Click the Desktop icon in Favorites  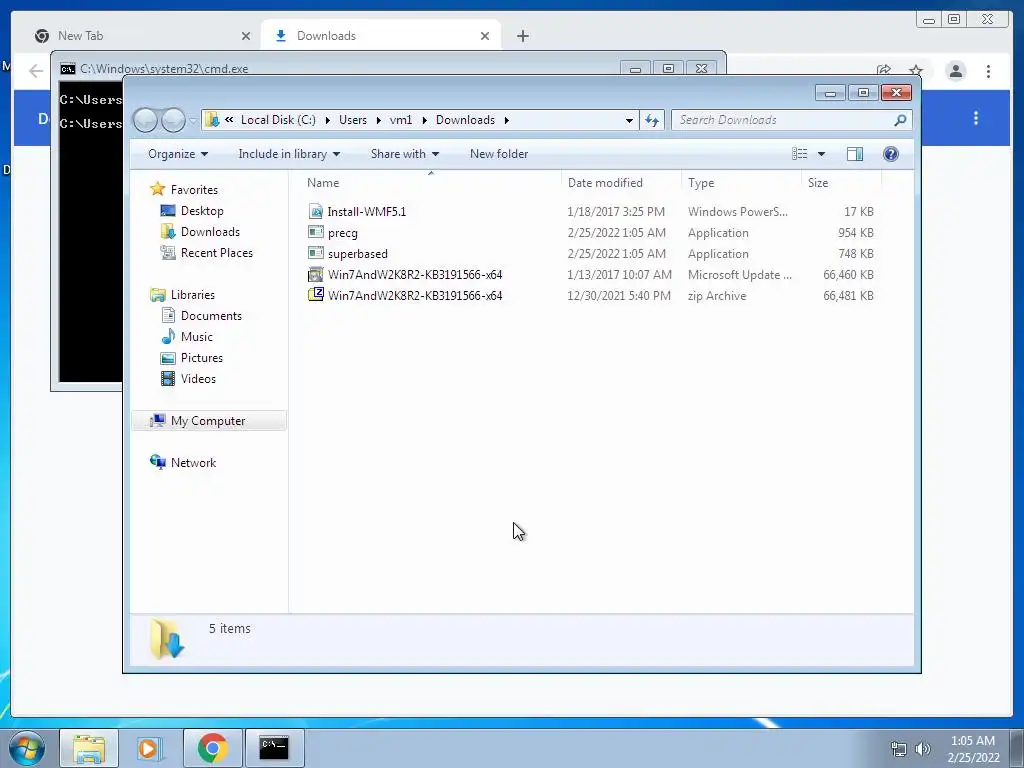coord(168,210)
